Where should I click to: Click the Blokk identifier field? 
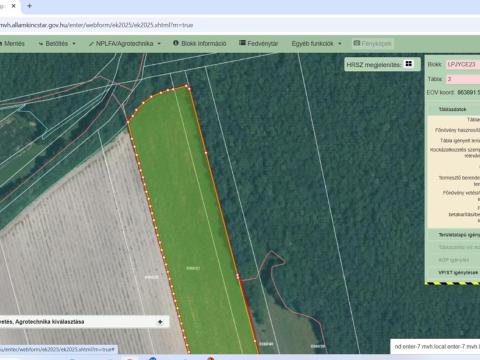click(x=463, y=64)
